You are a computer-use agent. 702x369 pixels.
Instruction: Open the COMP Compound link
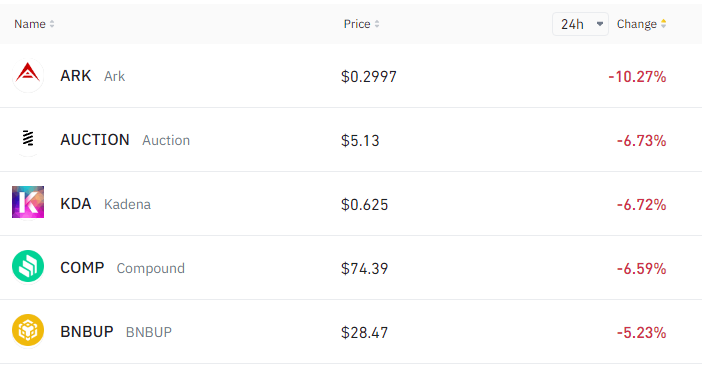(123, 268)
